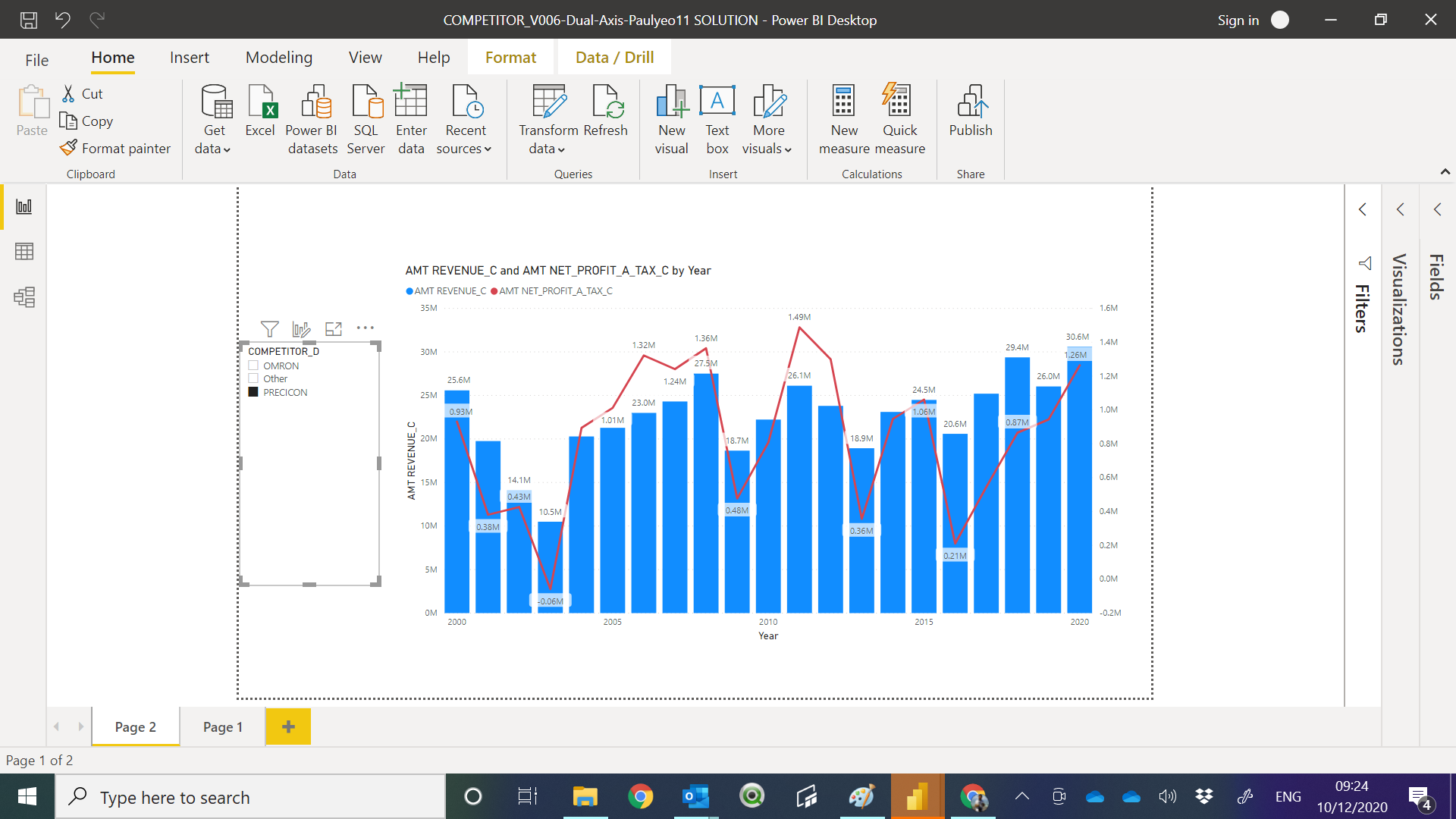Click the Excel data source icon

pyautogui.click(x=260, y=111)
